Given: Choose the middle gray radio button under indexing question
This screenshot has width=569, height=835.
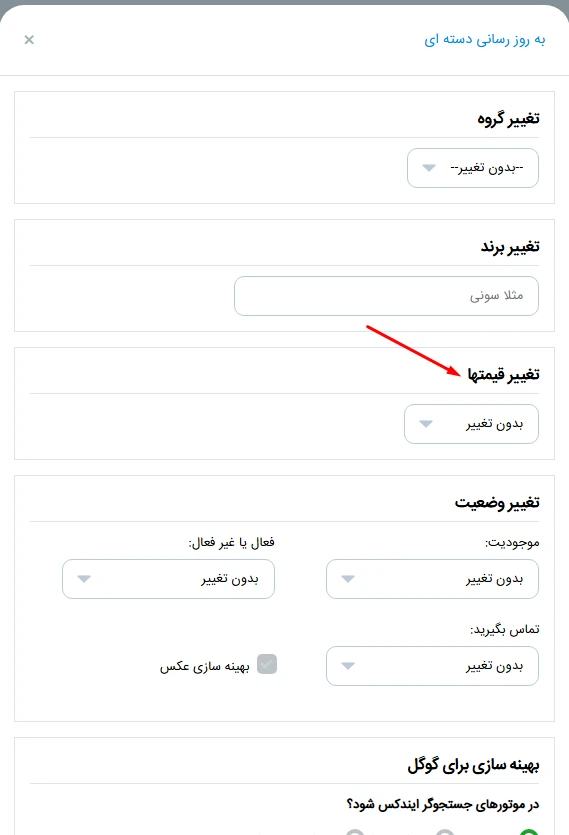Looking at the screenshot, I should coord(445,832).
